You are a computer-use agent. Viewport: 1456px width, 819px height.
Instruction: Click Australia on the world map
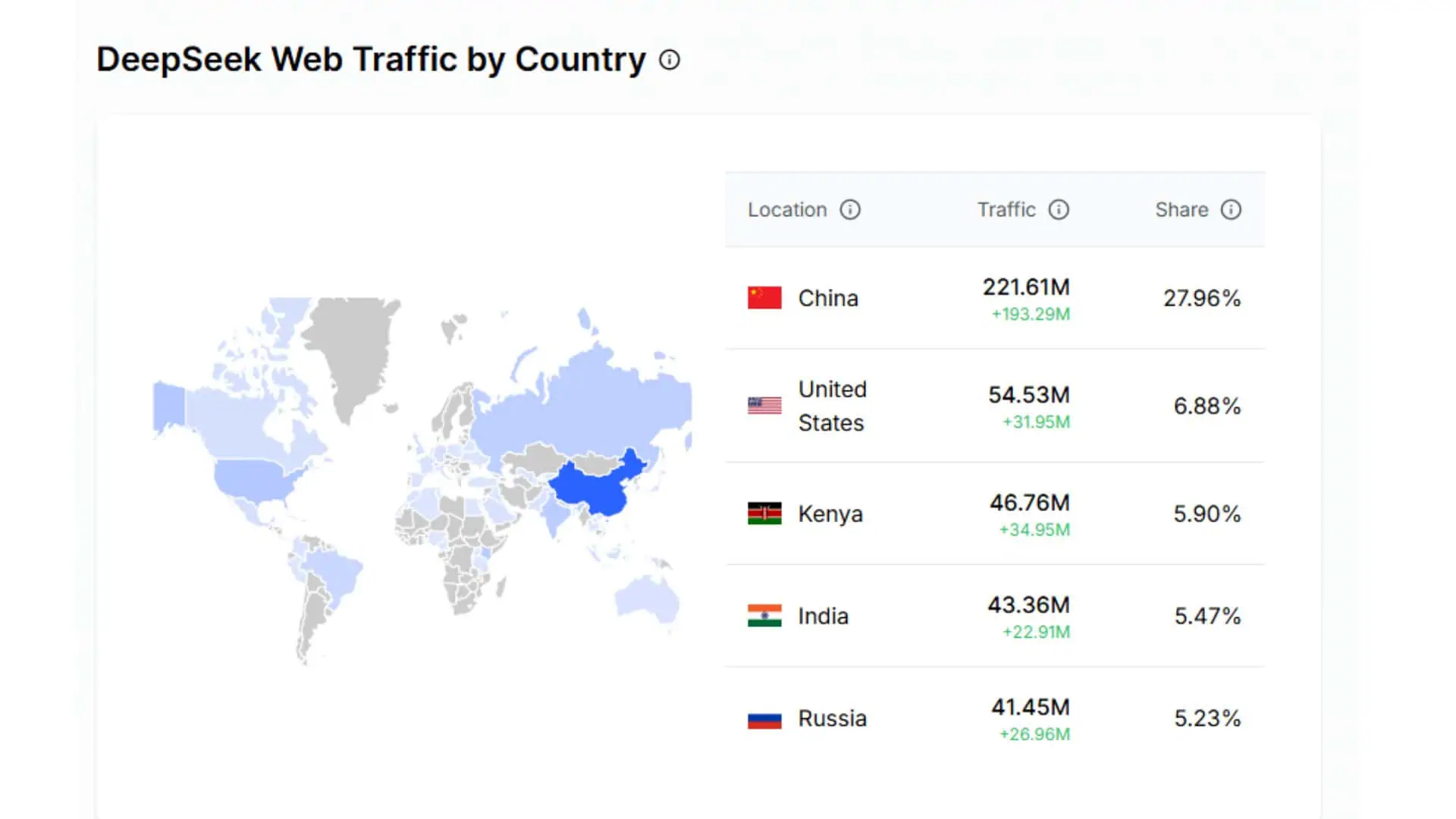tap(647, 599)
